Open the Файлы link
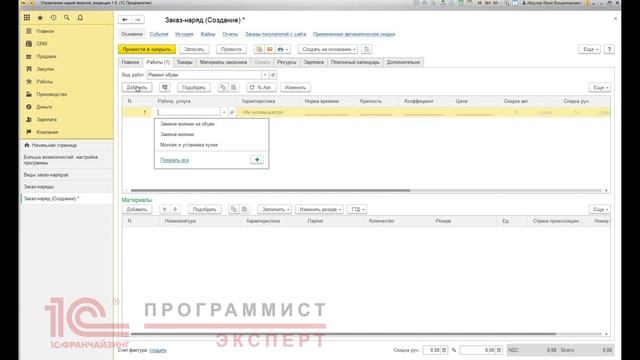Screen dimensions: 640x360 click(x=208, y=34)
